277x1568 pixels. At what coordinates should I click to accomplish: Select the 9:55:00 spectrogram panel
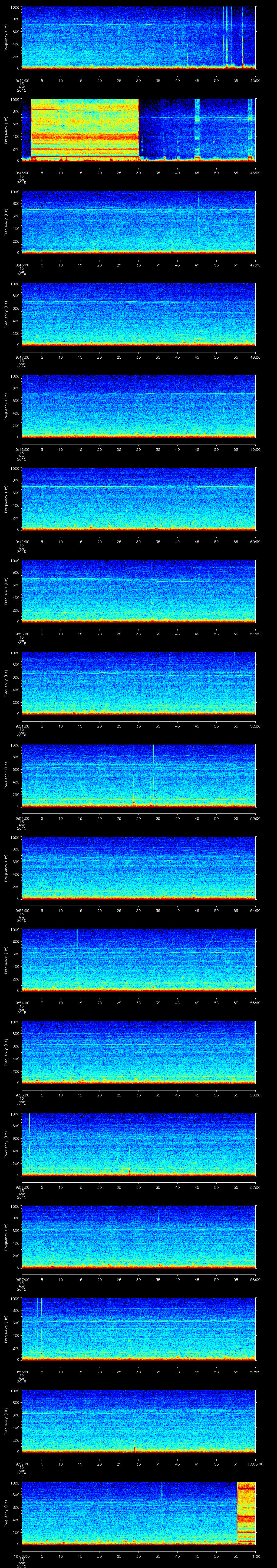click(139, 1052)
